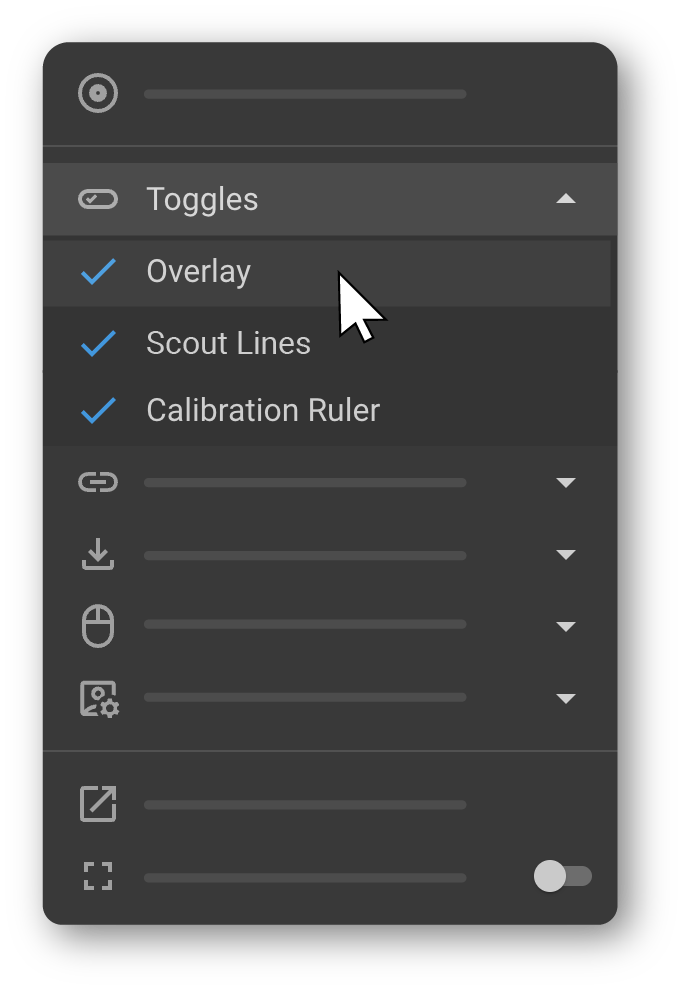Click the download arrow icon
684x991 pixels.
point(98,555)
